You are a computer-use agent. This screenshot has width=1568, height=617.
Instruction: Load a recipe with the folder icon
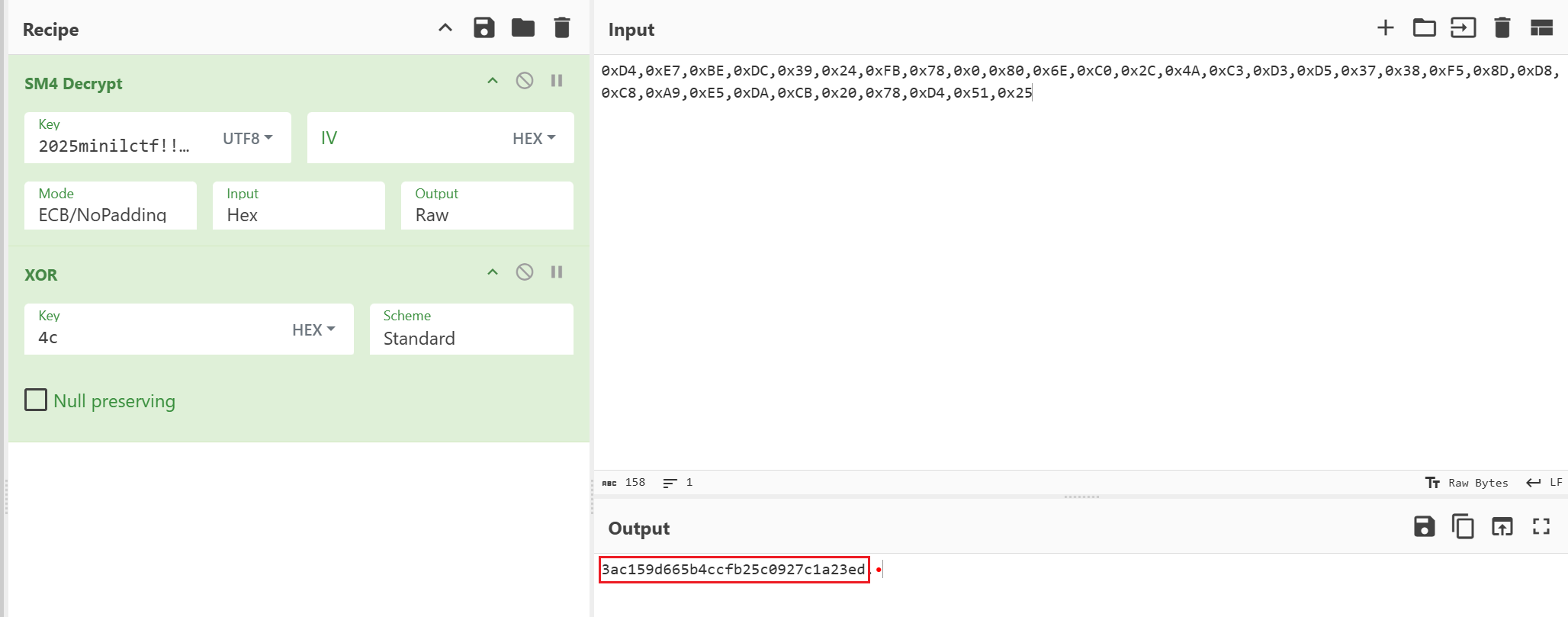(523, 28)
